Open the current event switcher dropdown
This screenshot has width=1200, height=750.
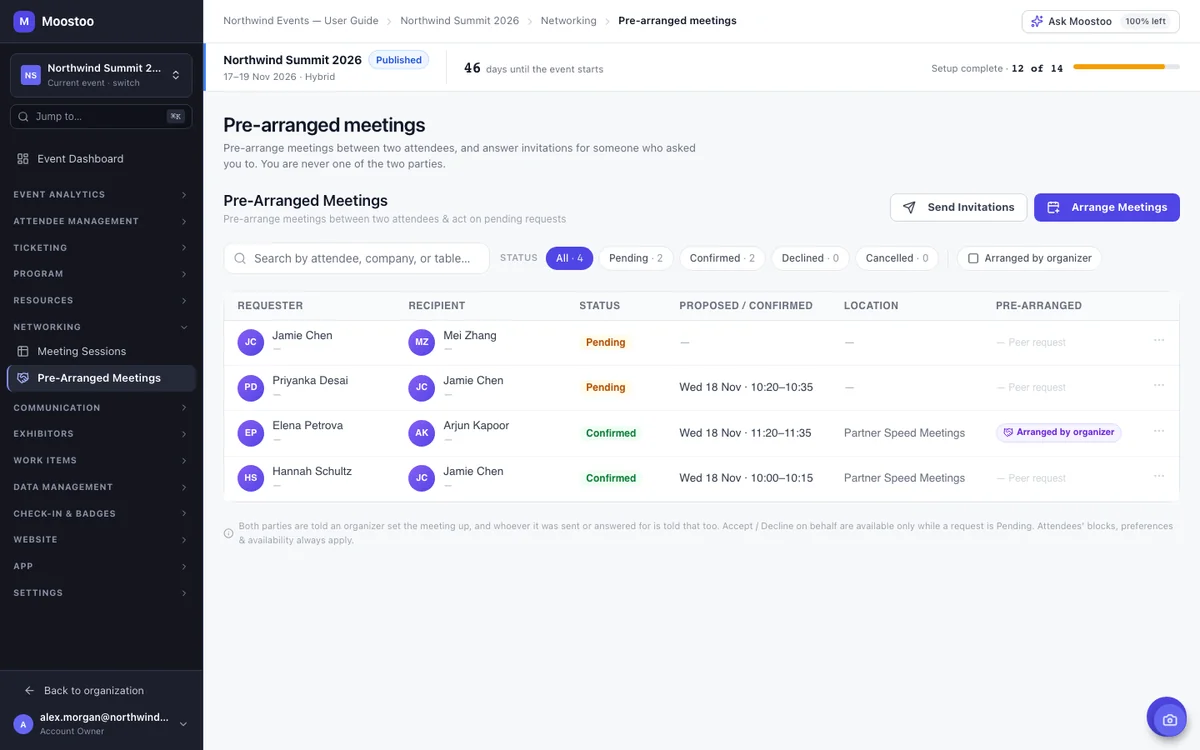click(x=101, y=75)
